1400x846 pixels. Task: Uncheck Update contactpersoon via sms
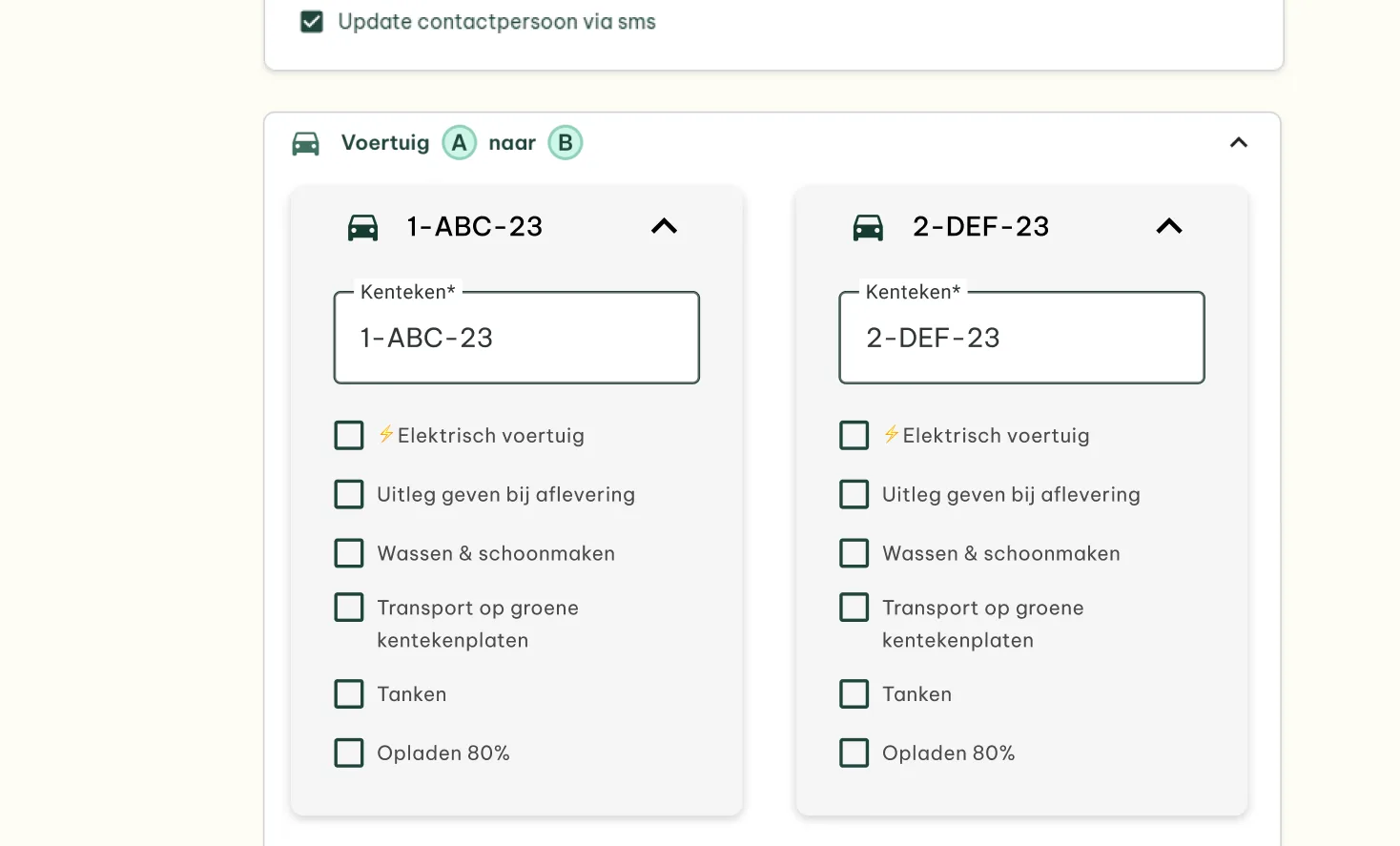(312, 22)
